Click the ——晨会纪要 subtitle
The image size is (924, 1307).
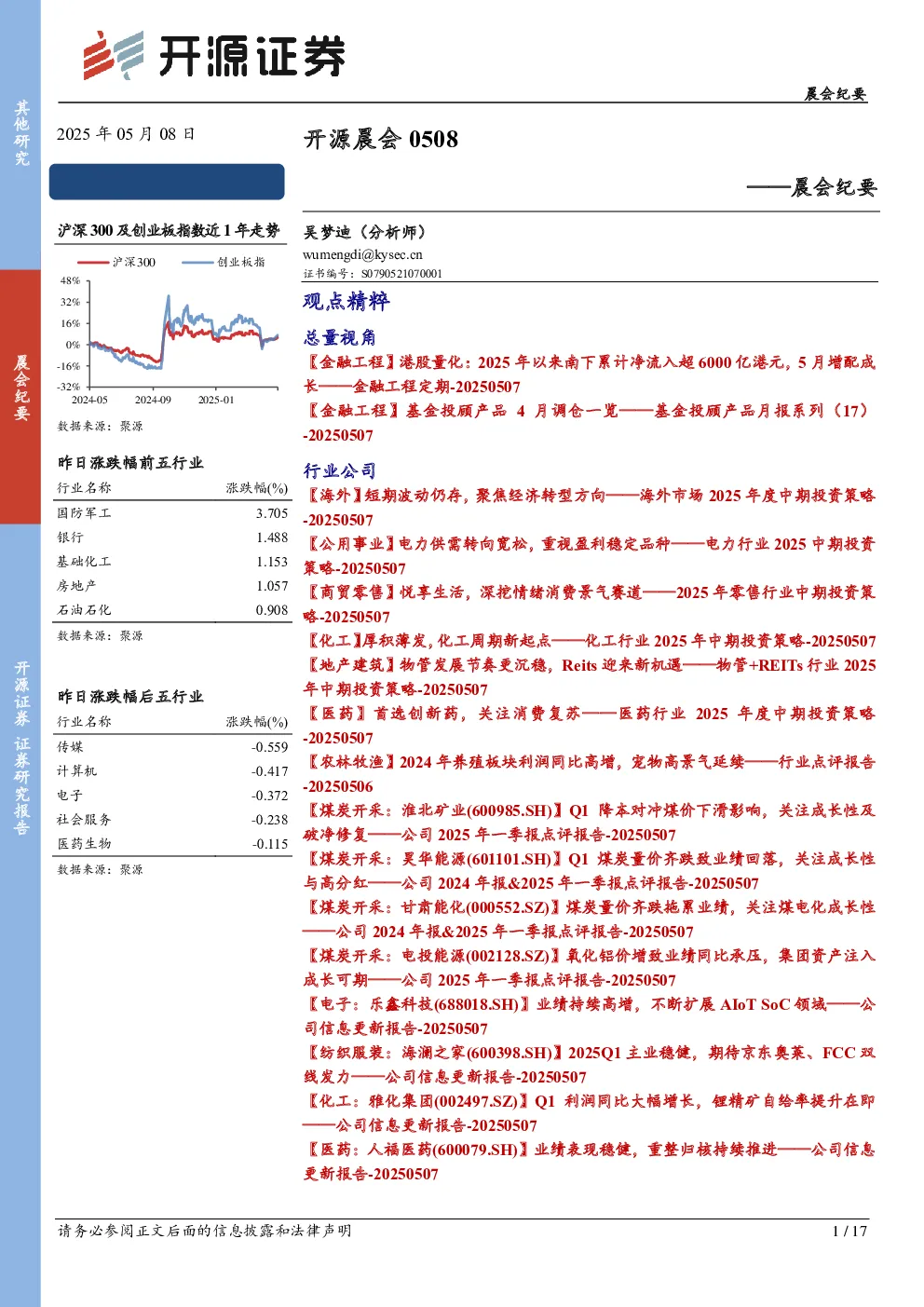pyautogui.click(x=811, y=187)
